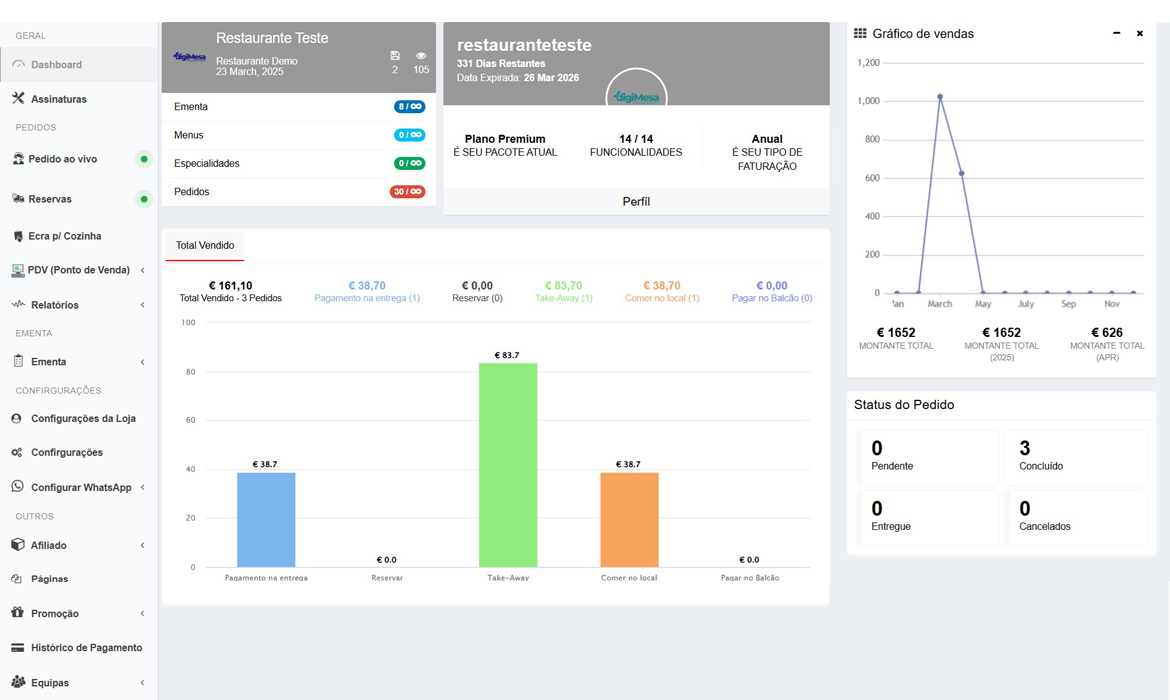Click the Histórico de Pagamento card icon
Image resolution: width=1170 pixels, height=700 pixels.
(18, 648)
